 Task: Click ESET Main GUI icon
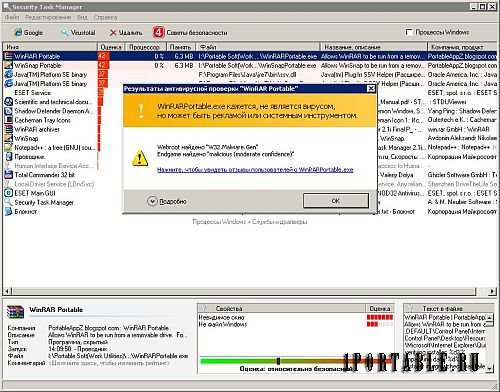(x=9, y=193)
